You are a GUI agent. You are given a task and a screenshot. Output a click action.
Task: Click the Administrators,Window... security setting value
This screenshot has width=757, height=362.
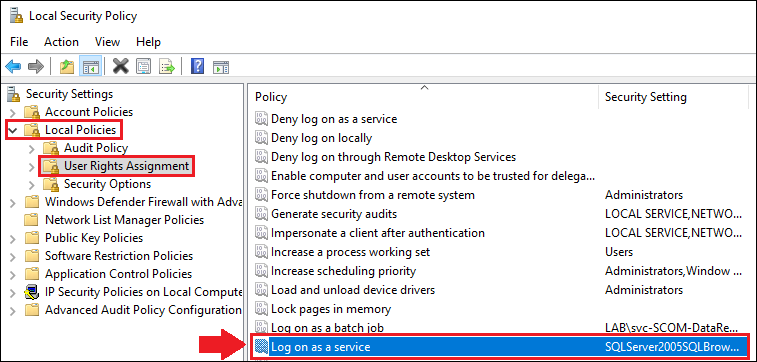tap(673, 271)
